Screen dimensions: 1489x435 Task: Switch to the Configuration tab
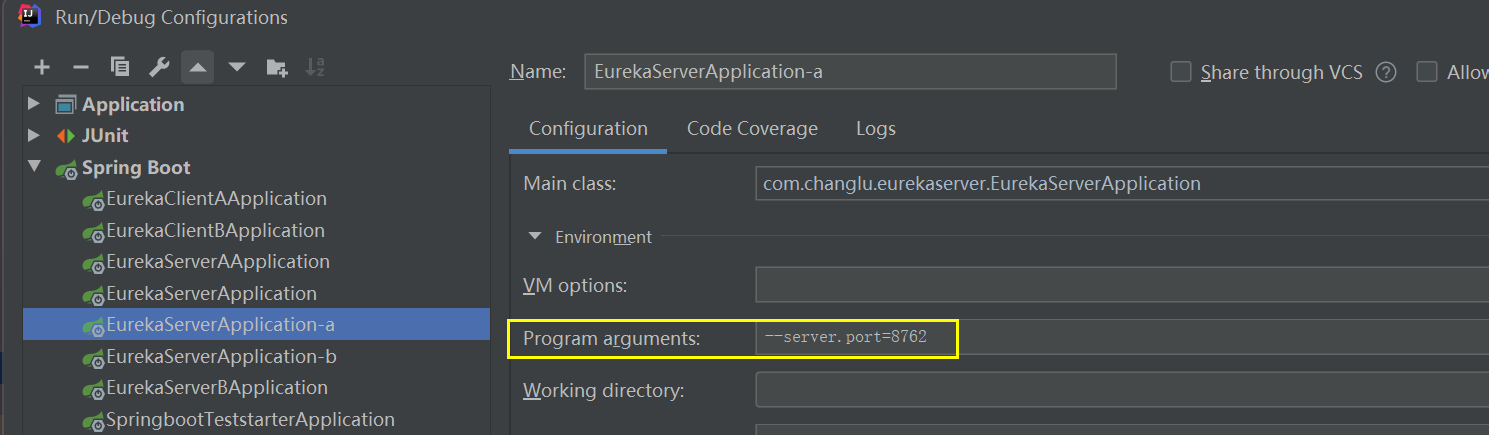(x=588, y=129)
